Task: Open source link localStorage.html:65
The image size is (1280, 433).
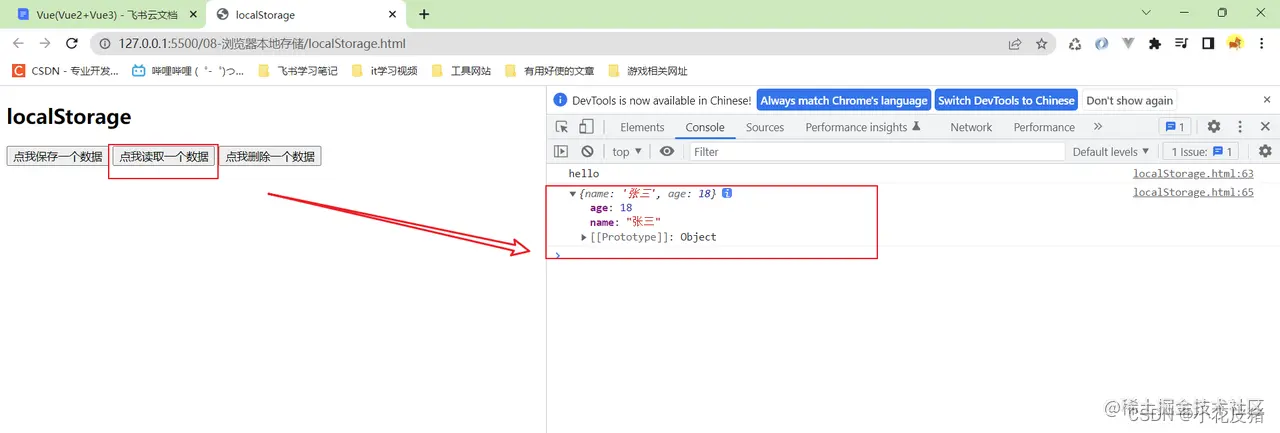Action: click(1193, 192)
